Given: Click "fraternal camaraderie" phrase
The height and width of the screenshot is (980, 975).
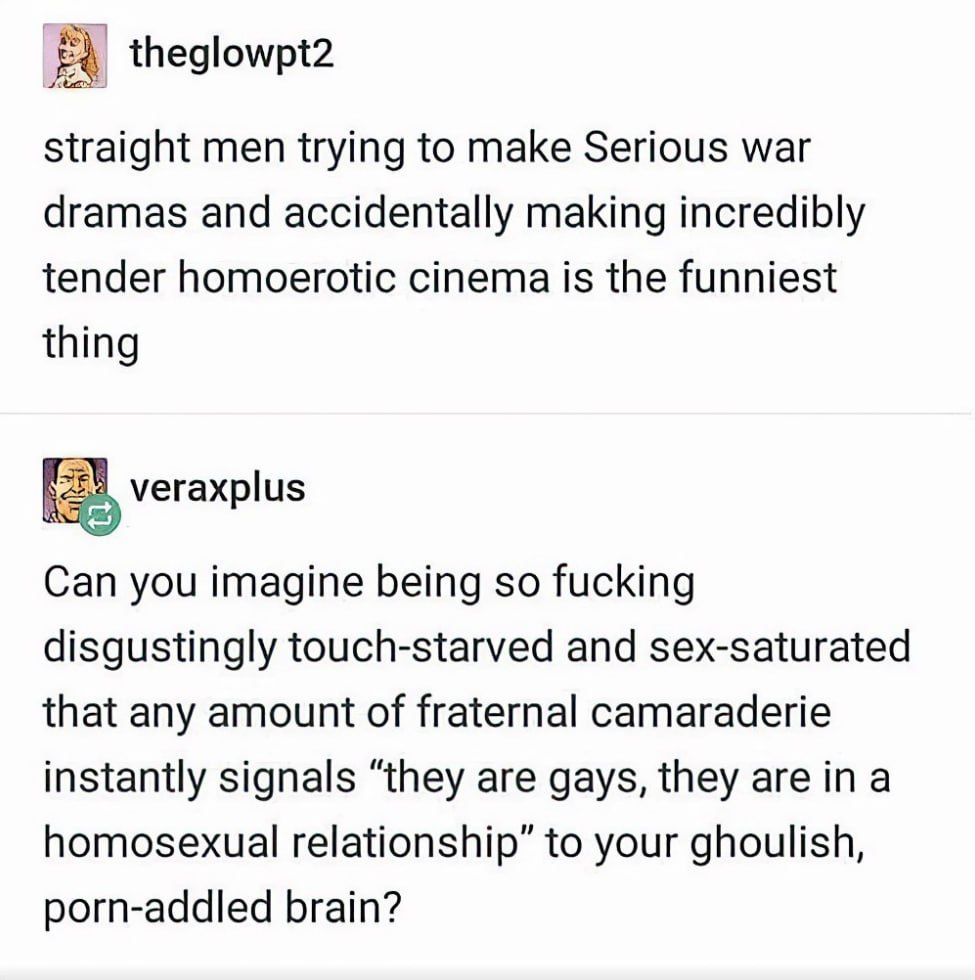Looking at the screenshot, I should coord(624,712).
